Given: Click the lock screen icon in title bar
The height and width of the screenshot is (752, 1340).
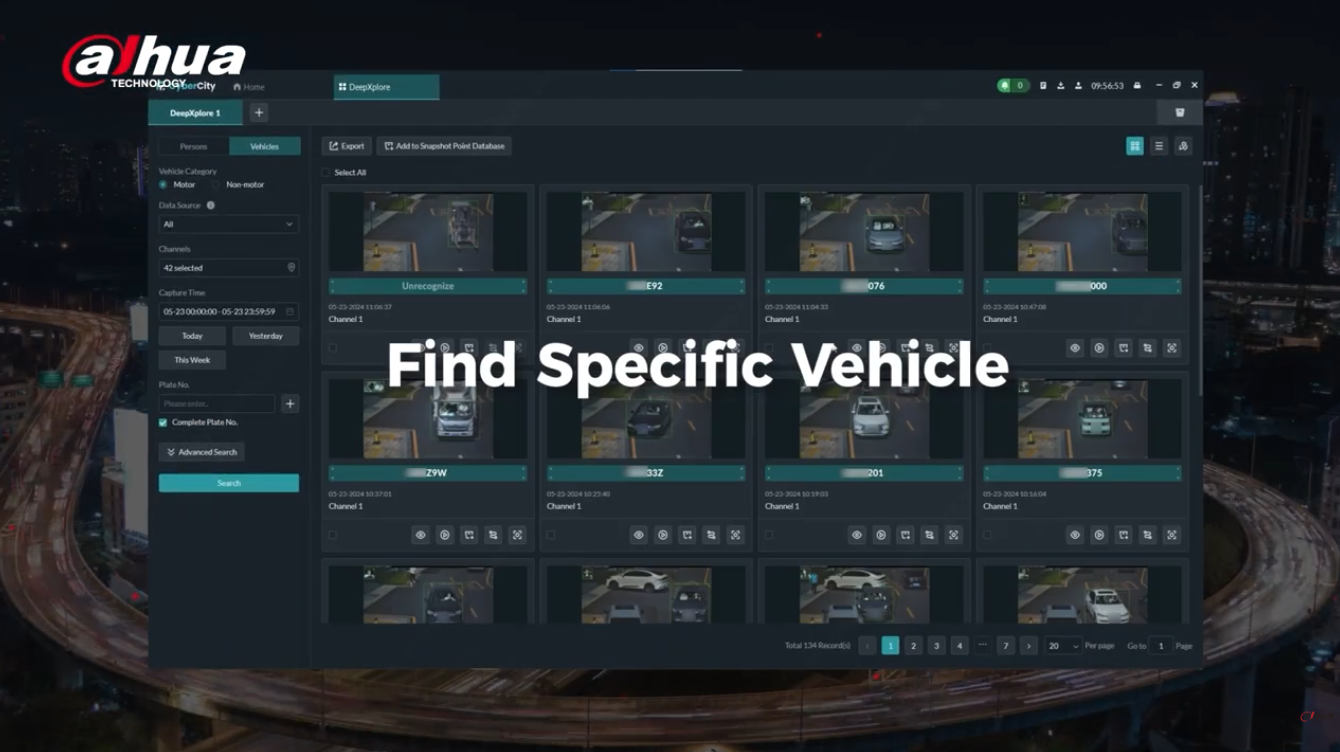Looking at the screenshot, I should pos(1137,86).
